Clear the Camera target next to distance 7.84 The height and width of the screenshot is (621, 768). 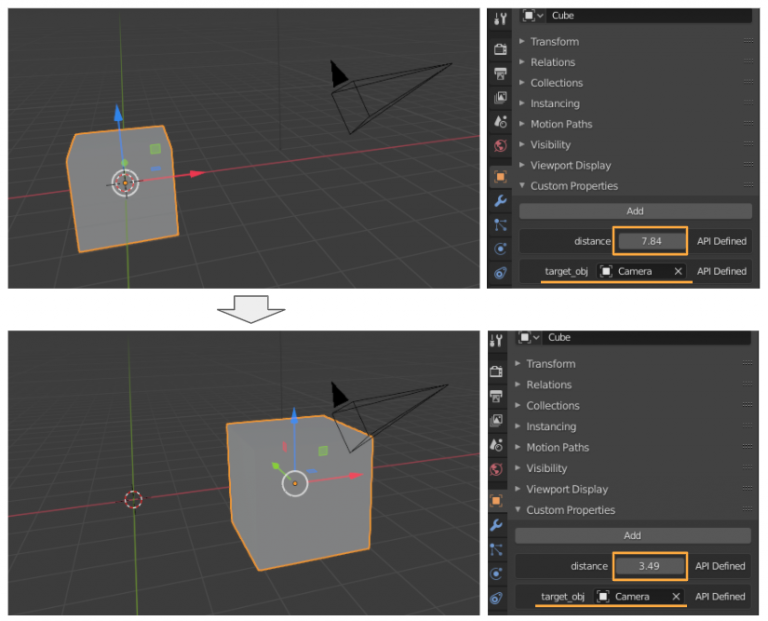click(x=677, y=271)
